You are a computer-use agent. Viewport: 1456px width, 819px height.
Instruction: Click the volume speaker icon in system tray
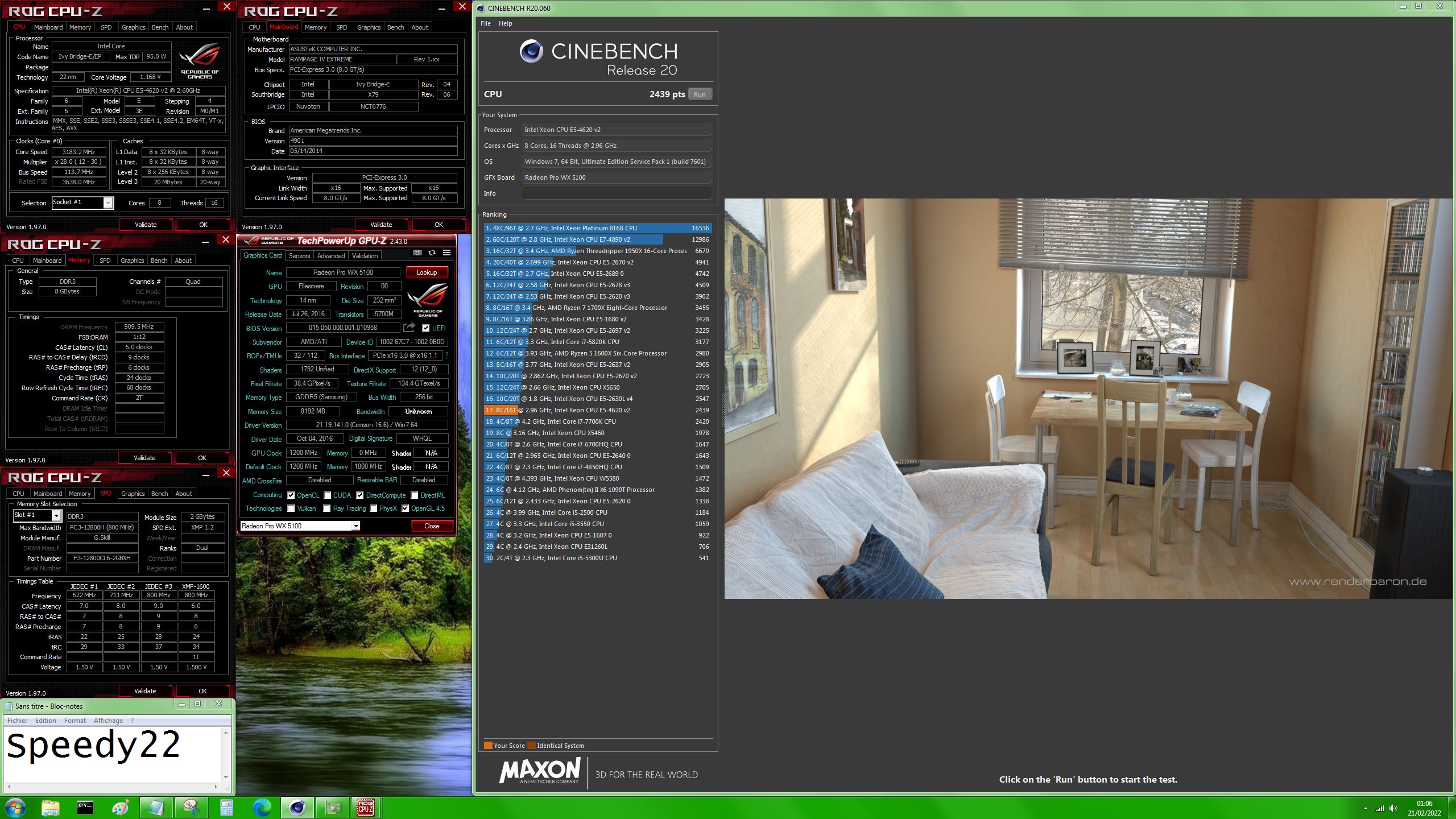1393,808
